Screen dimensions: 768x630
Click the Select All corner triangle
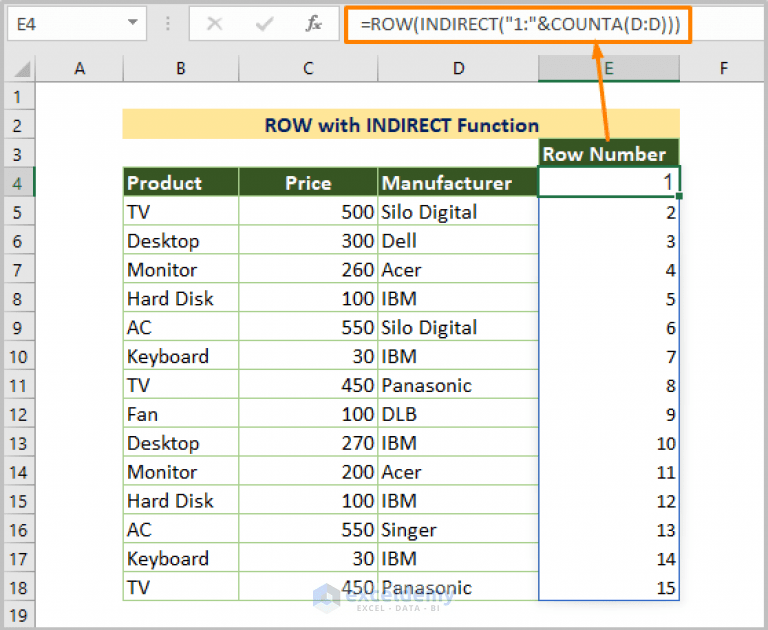[x=21, y=69]
